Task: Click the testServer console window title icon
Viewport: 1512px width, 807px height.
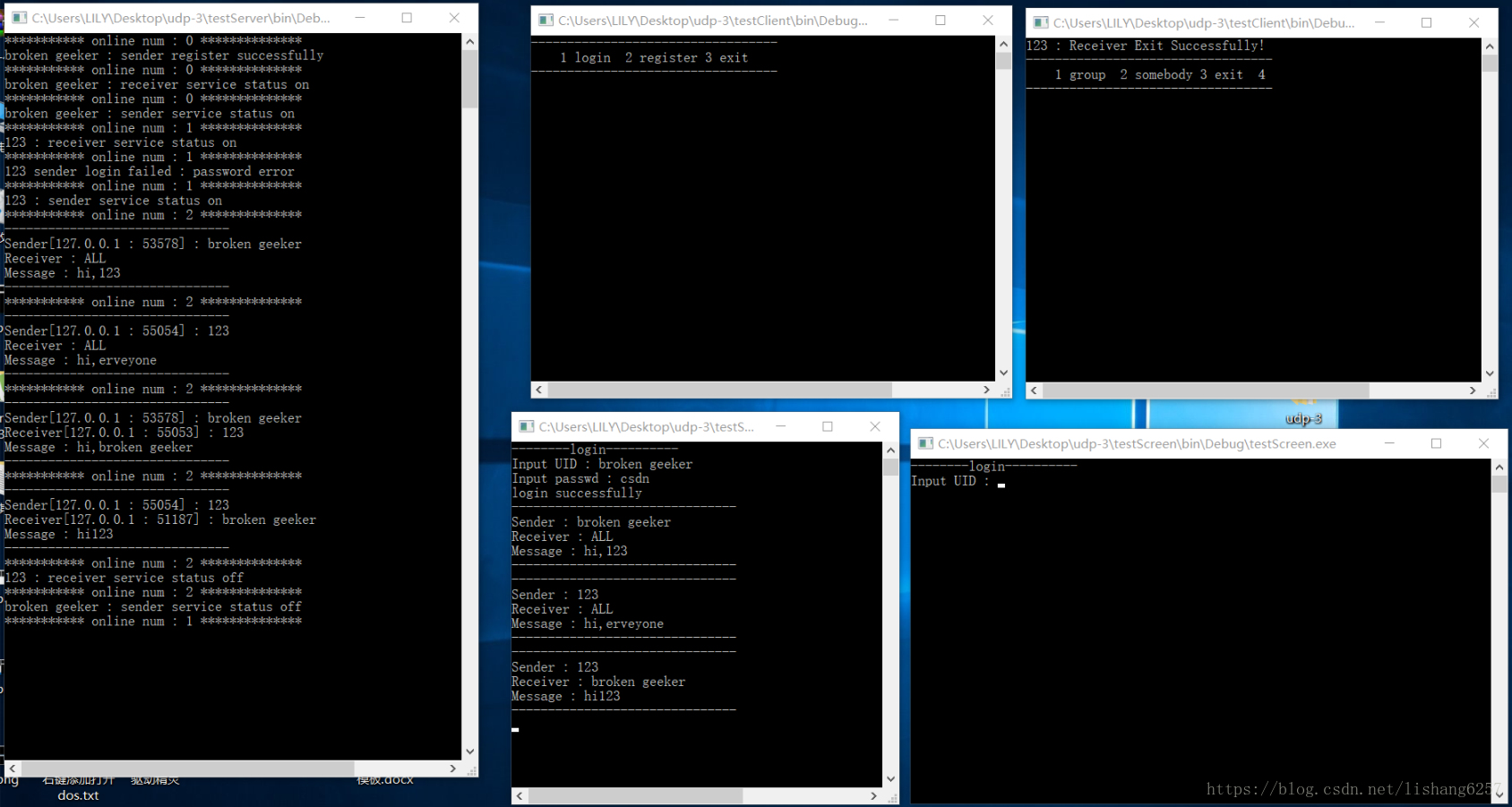Action: (19, 18)
